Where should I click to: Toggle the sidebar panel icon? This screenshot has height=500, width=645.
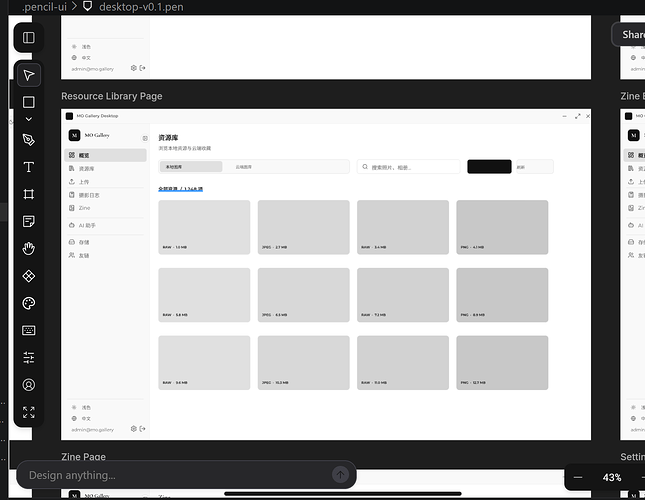click(28, 38)
